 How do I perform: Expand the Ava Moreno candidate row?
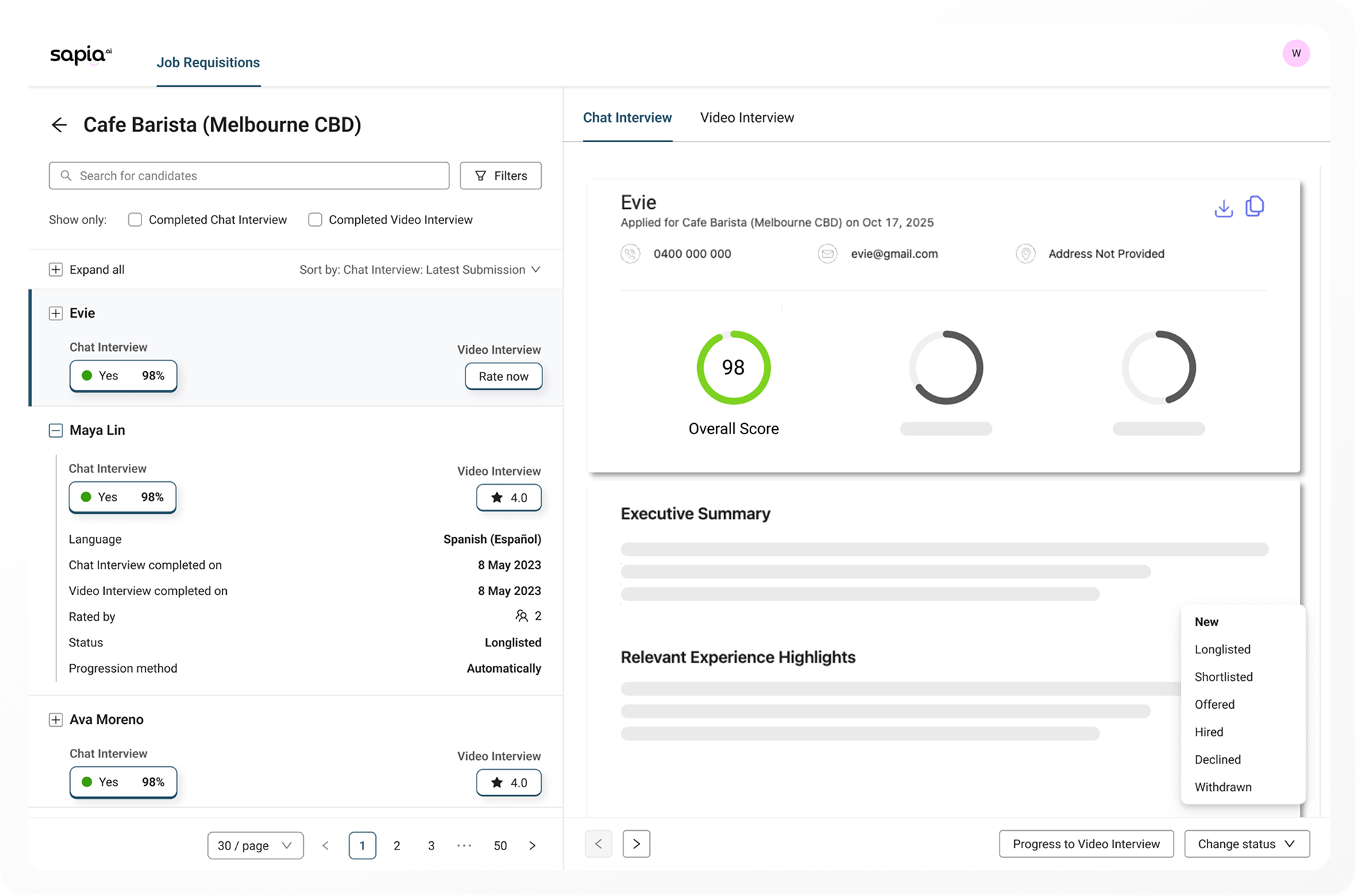56,720
